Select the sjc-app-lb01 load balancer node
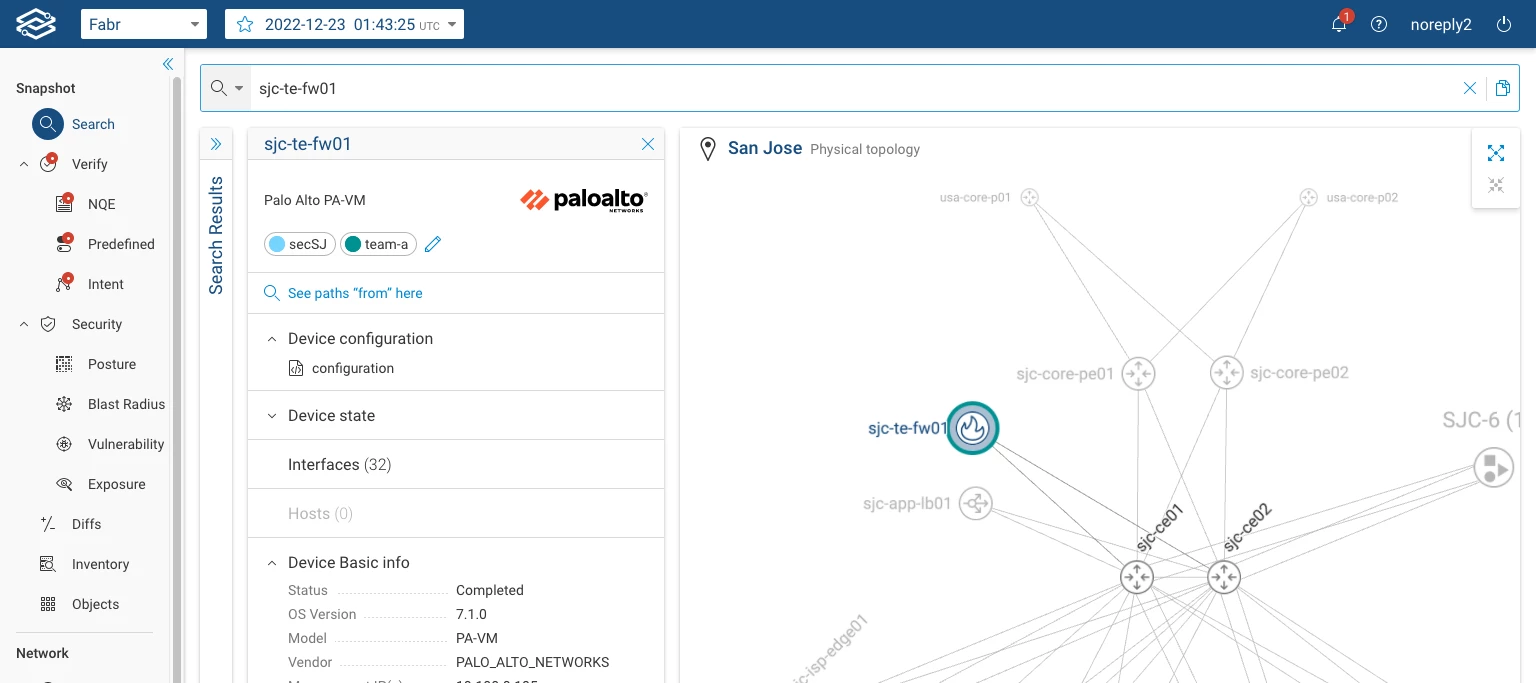The image size is (1536, 683). pyautogui.click(x=976, y=503)
